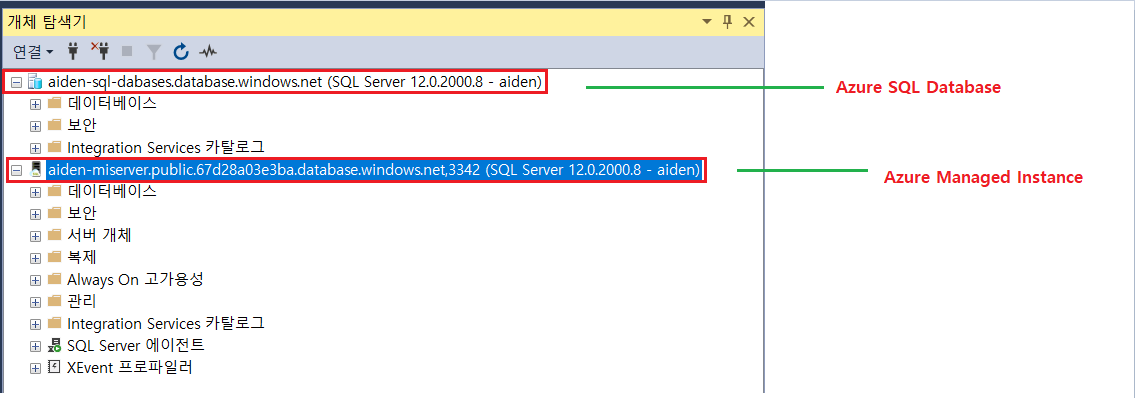Image resolution: width=1135 pixels, height=398 pixels.
Task: Click the 복제 folder icon
Action: (x=55, y=258)
